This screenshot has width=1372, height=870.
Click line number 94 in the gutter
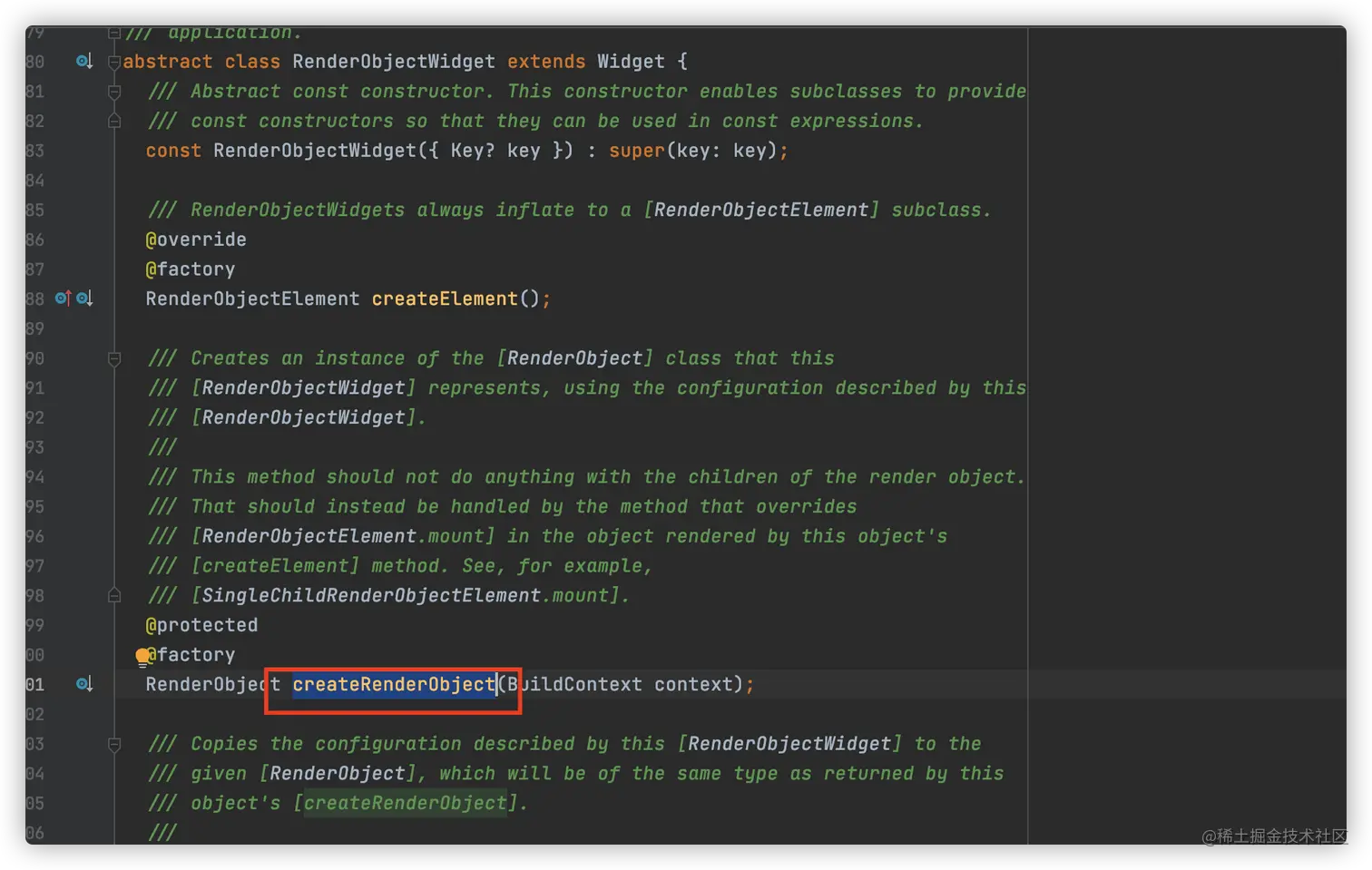(35, 477)
